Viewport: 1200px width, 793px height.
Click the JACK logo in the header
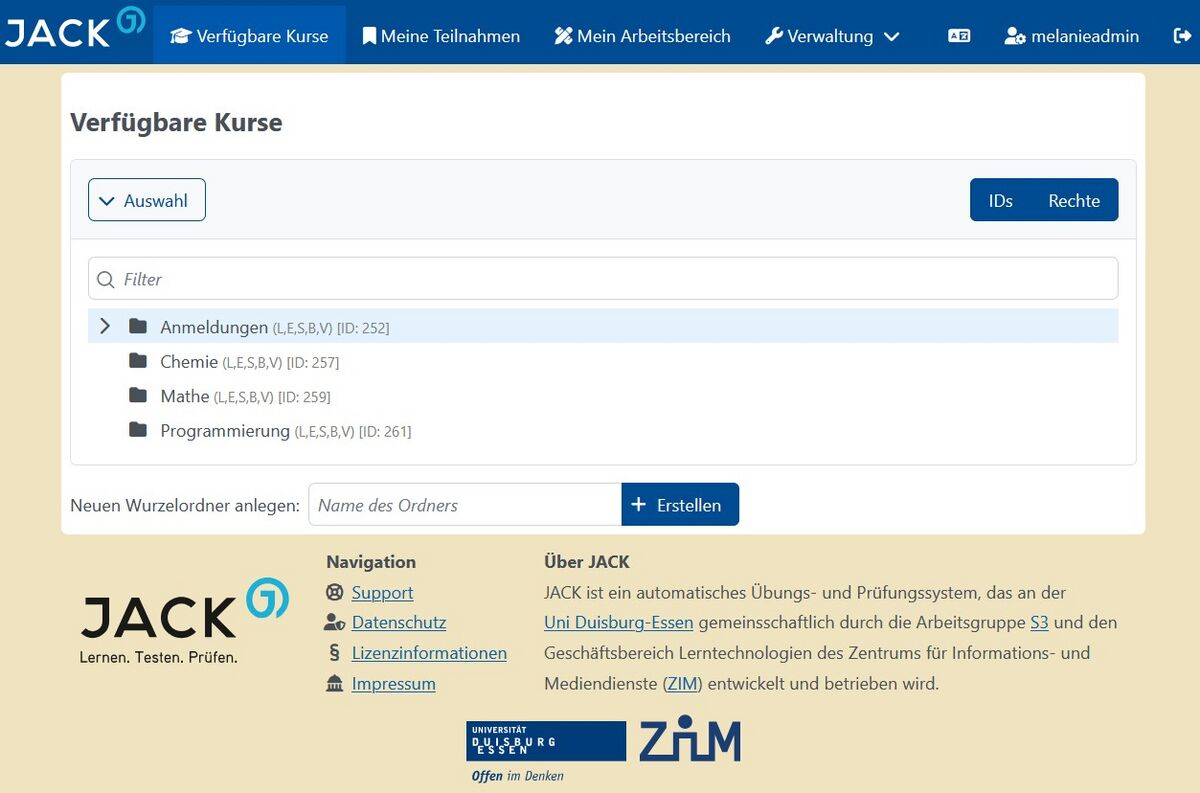(x=75, y=30)
